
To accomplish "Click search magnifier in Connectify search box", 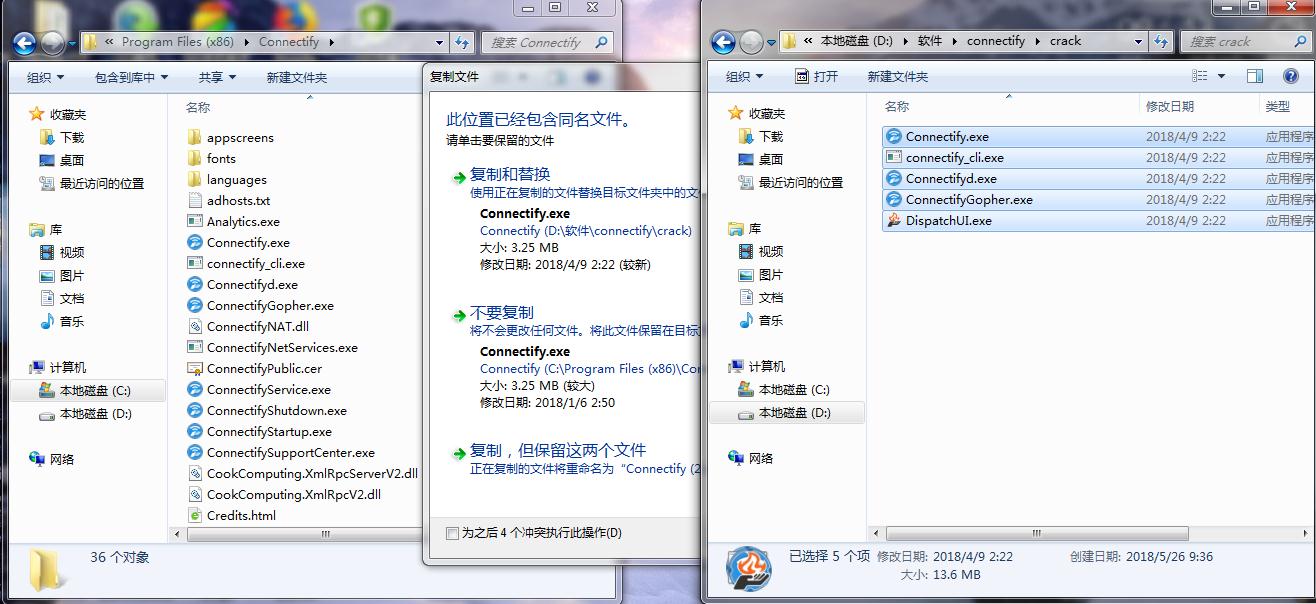I will pos(600,42).
